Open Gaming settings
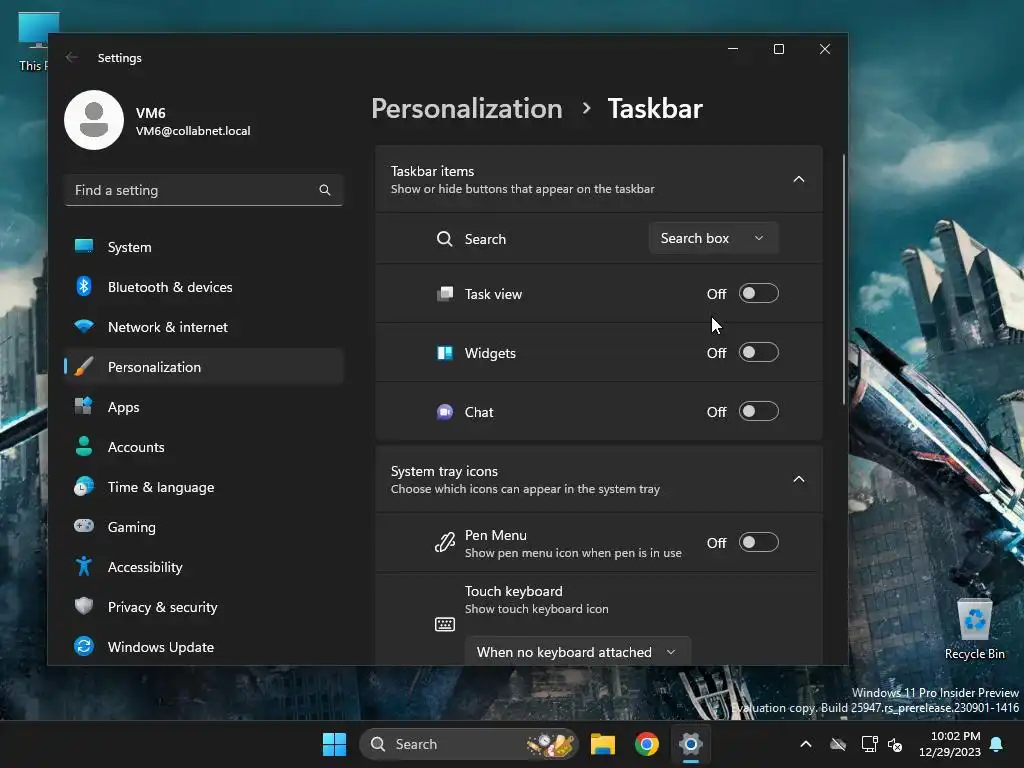 [204, 527]
